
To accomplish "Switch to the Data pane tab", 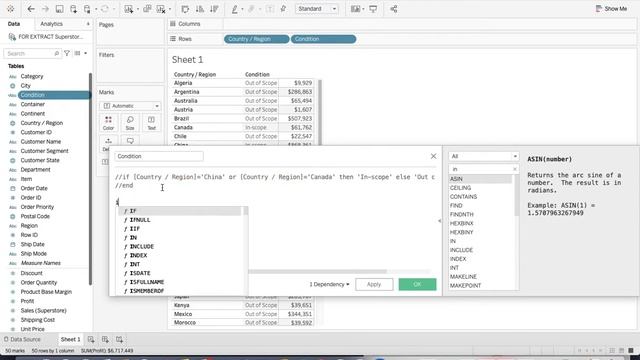I will [x=14, y=24].
